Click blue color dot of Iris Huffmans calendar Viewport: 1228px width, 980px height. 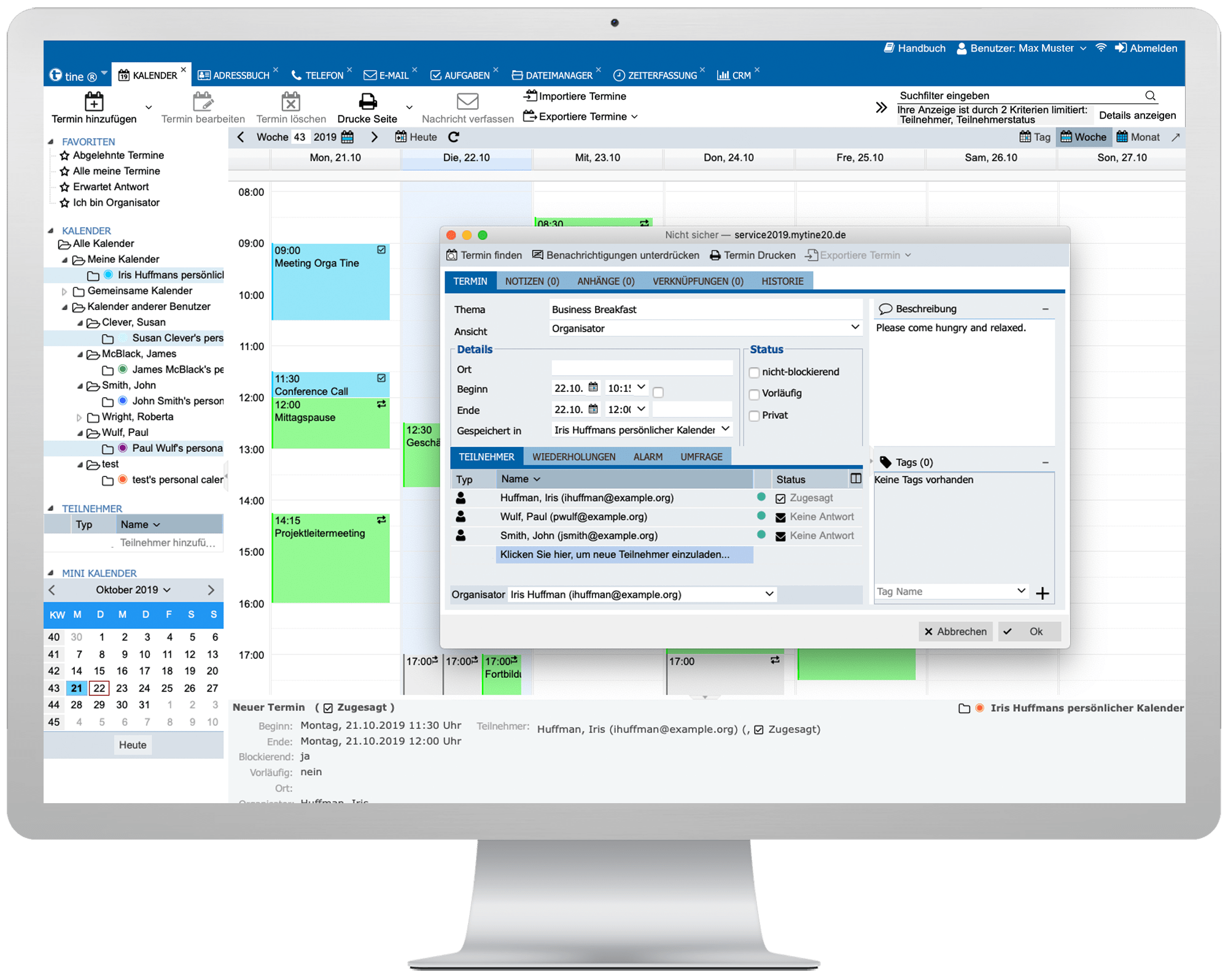pos(109,274)
